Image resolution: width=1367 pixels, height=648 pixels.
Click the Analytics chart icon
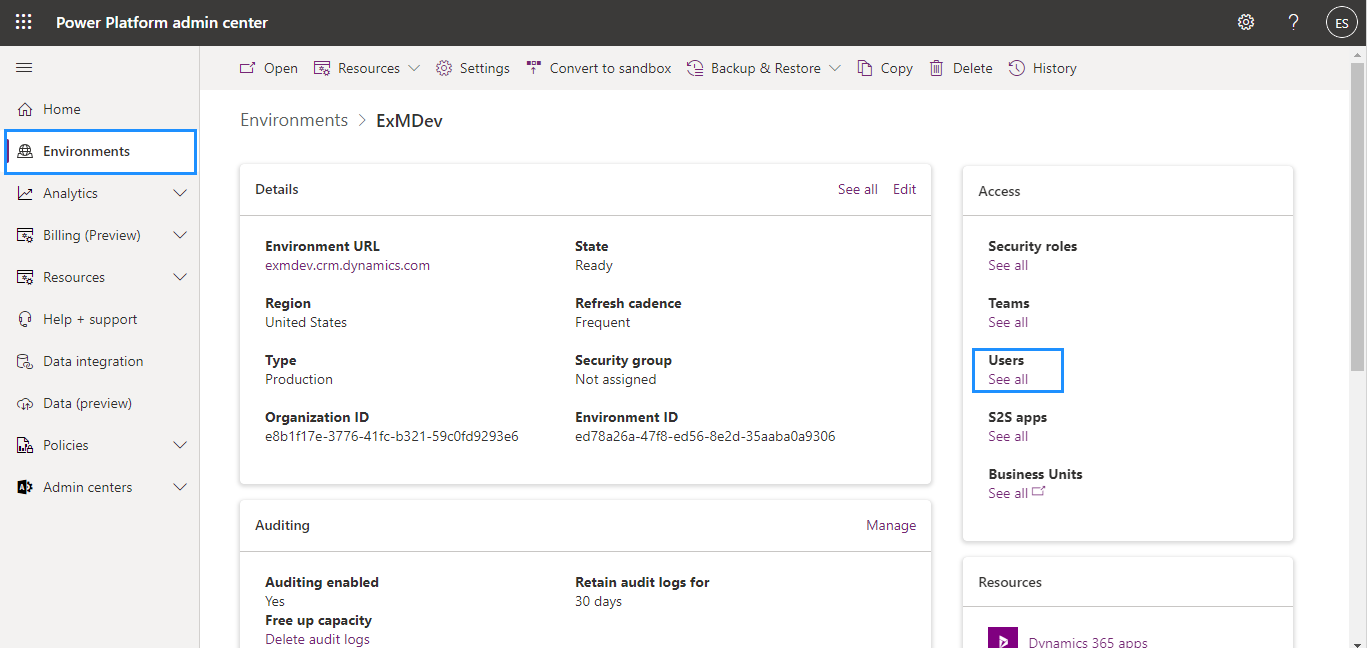click(25, 193)
